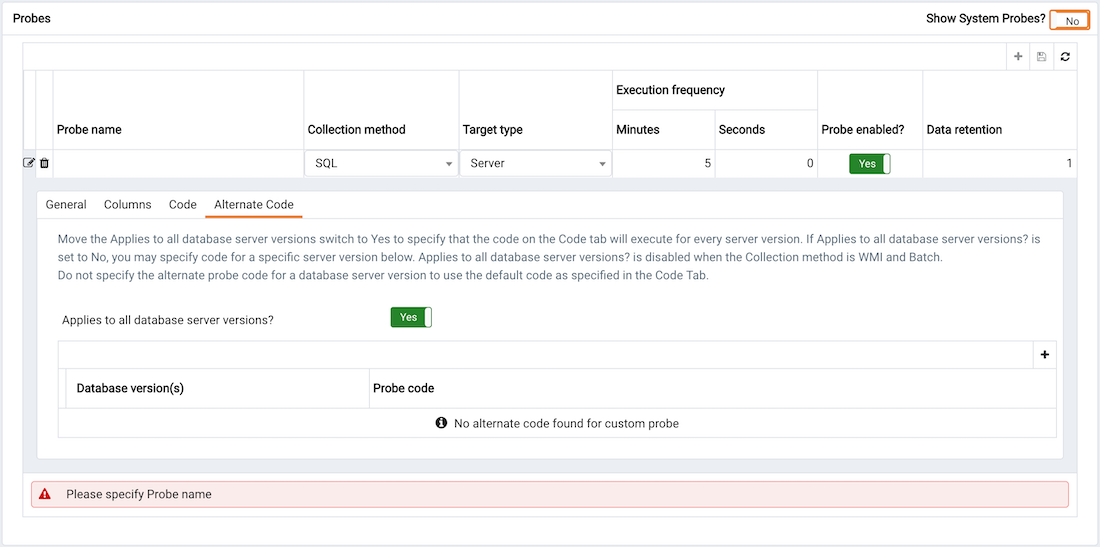Click the add probe plus icon
This screenshot has width=1100, height=547.
click(1018, 57)
